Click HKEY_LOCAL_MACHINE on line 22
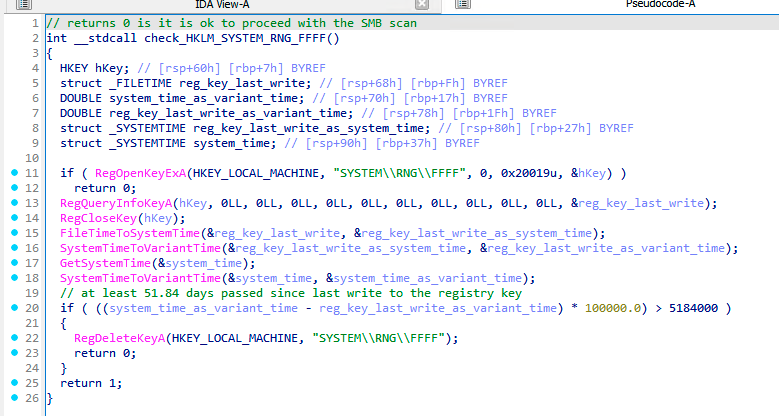 234,338
